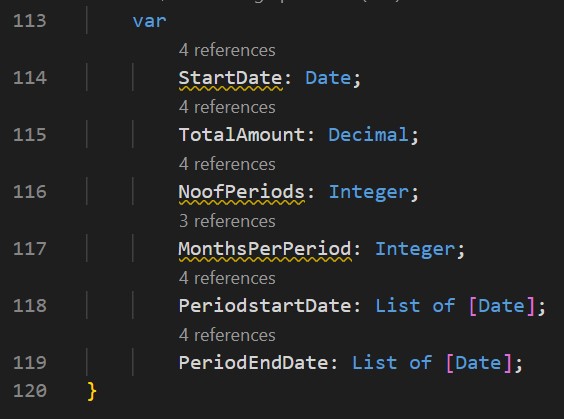The height and width of the screenshot is (419, 564).
Task: Select line number 113 in the gutter
Action: click(29, 21)
